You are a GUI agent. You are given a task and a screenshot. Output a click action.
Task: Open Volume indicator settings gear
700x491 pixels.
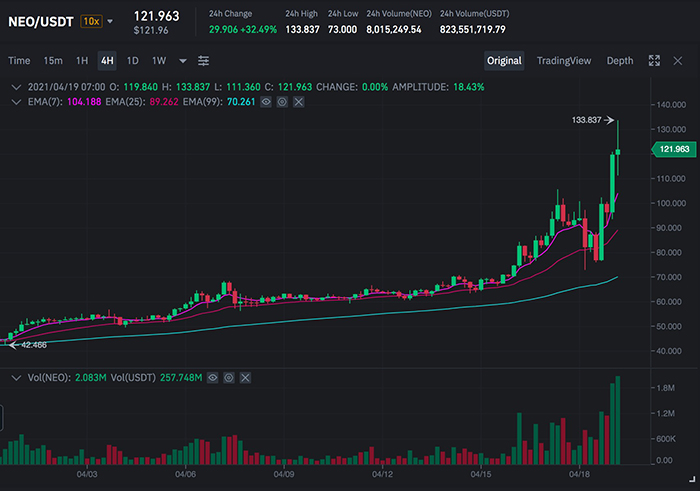(x=229, y=377)
